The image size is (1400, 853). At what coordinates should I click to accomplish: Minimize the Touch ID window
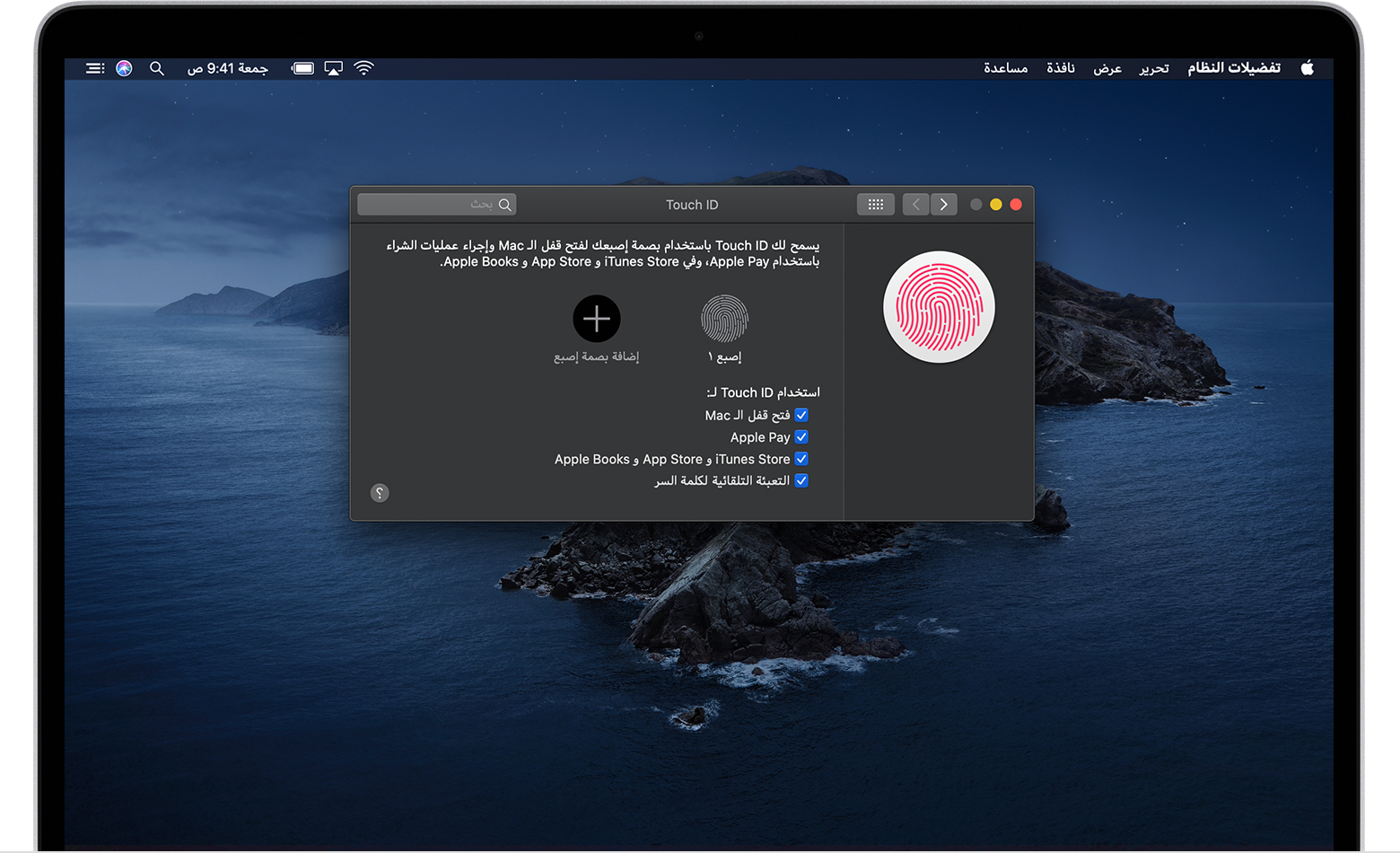(x=996, y=205)
